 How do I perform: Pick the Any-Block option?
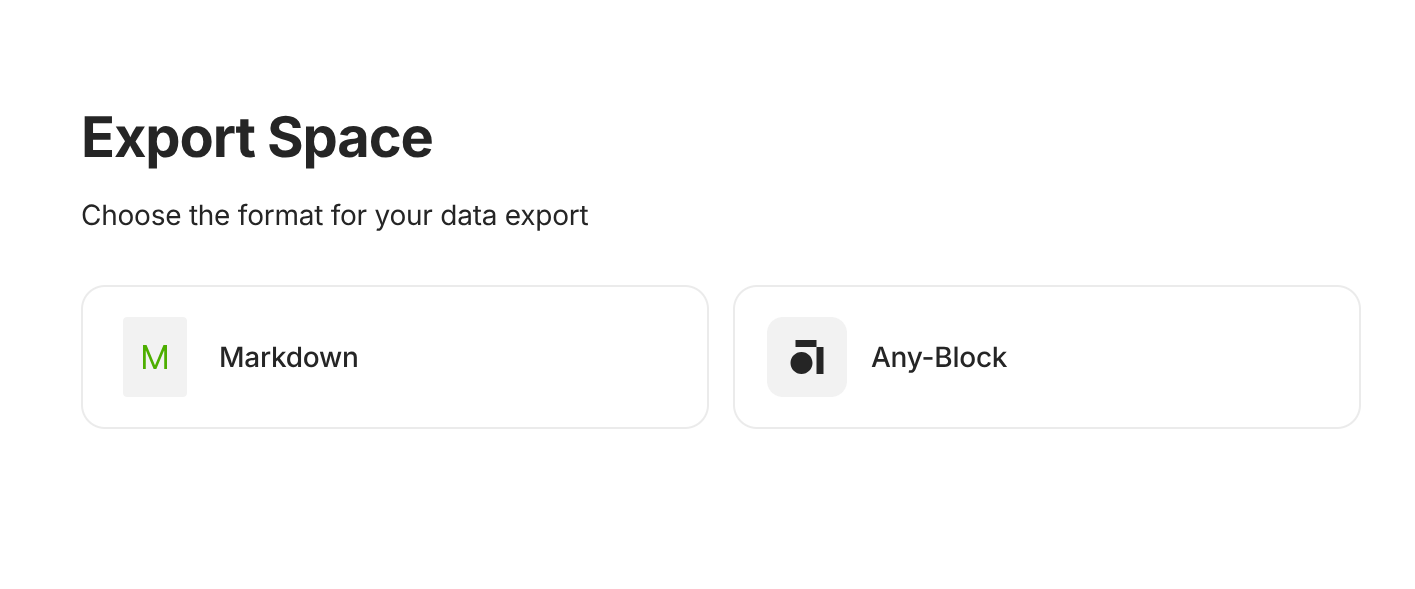[x=1046, y=357]
